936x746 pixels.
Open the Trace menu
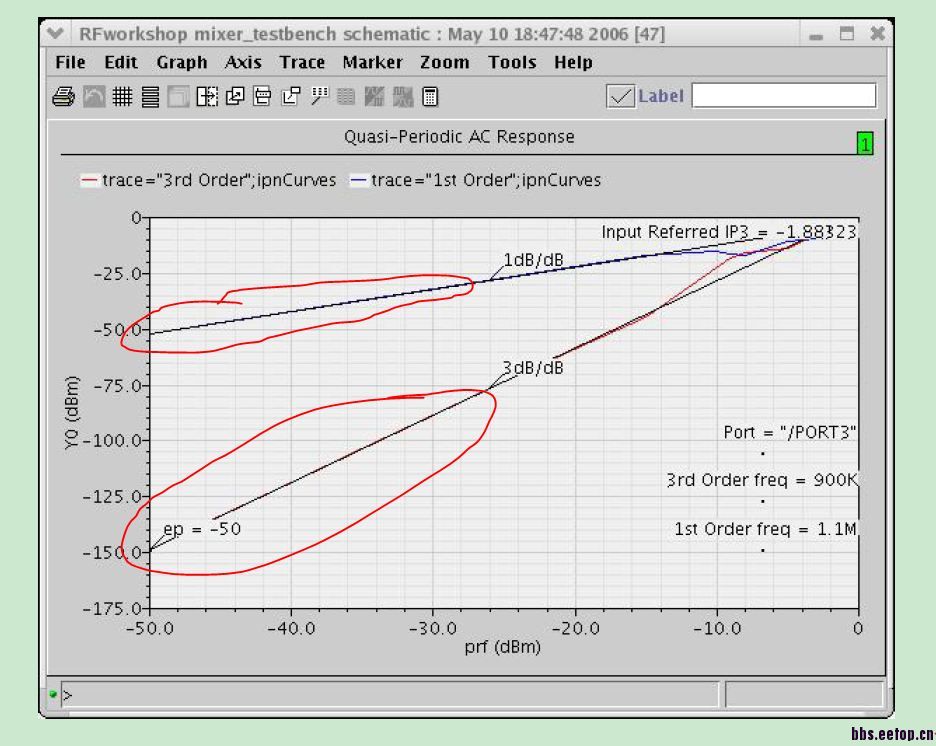pos(302,62)
